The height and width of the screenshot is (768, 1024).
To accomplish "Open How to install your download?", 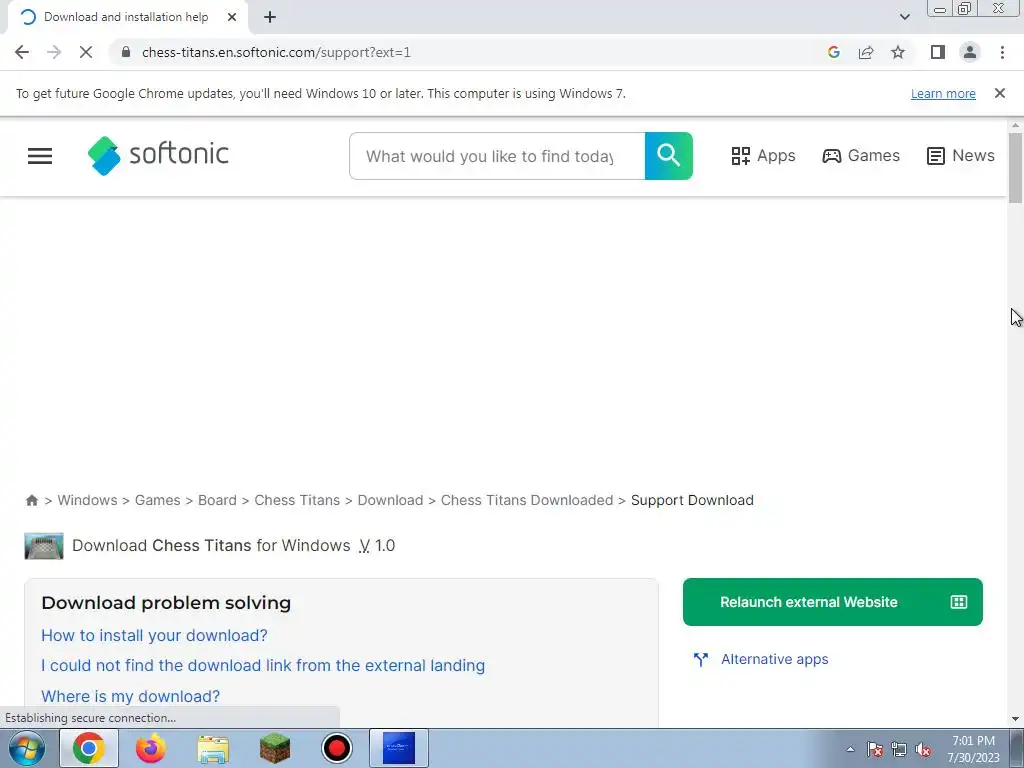I will tap(154, 635).
